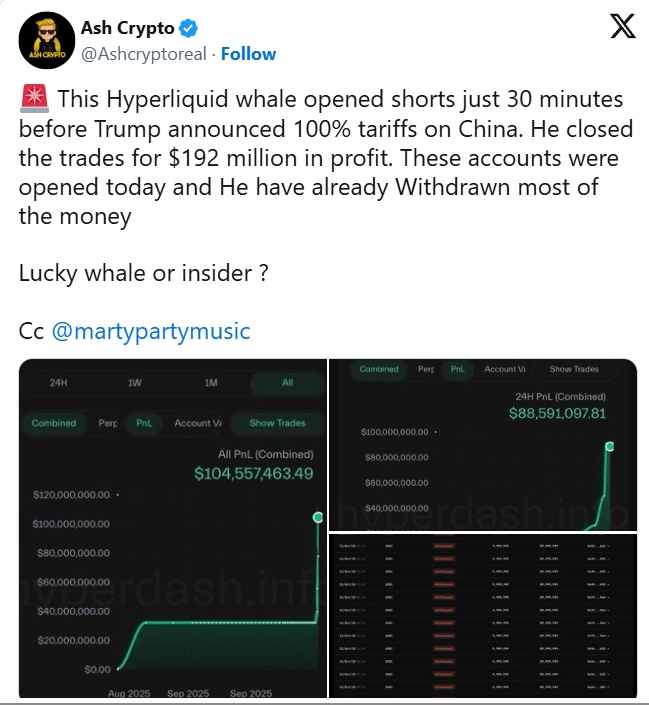Follow the Ash Crypto account

[x=248, y=53]
